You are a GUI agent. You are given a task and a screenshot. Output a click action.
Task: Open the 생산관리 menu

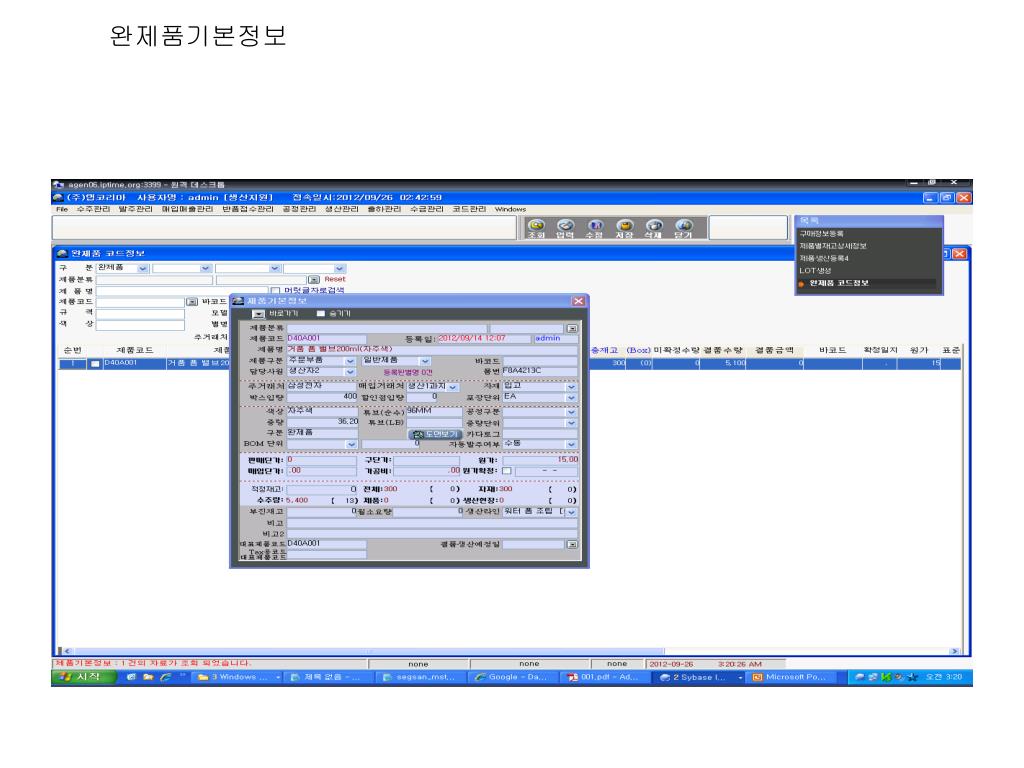pos(342,209)
